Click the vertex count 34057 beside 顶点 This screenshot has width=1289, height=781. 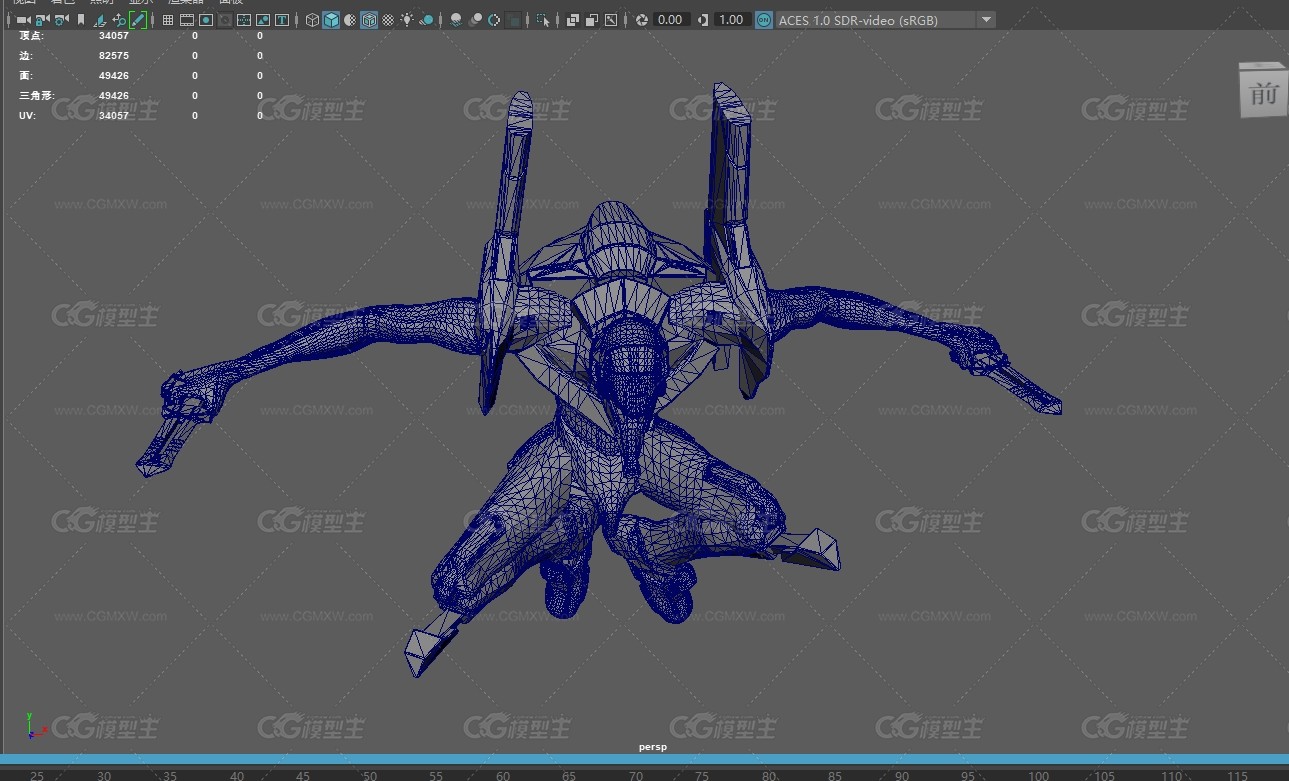pos(113,36)
